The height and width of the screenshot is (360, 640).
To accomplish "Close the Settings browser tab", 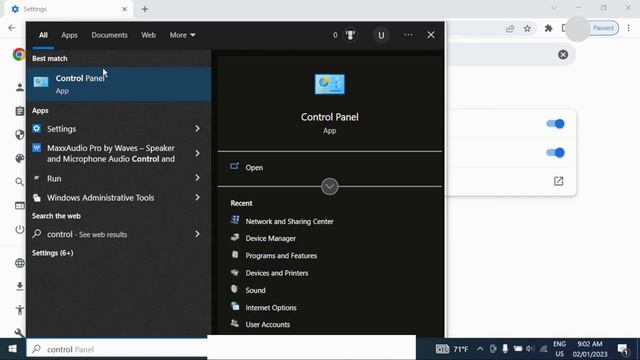I will coord(124,9).
